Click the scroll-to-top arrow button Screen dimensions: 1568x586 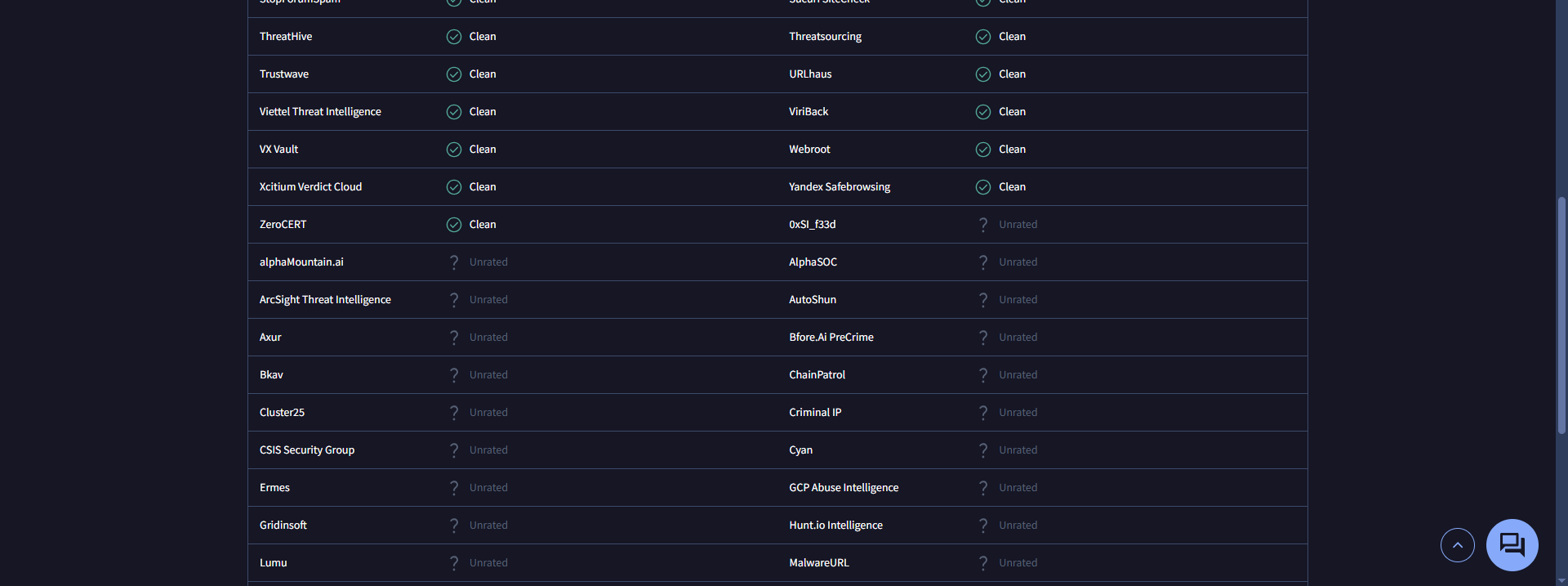coord(1457,545)
